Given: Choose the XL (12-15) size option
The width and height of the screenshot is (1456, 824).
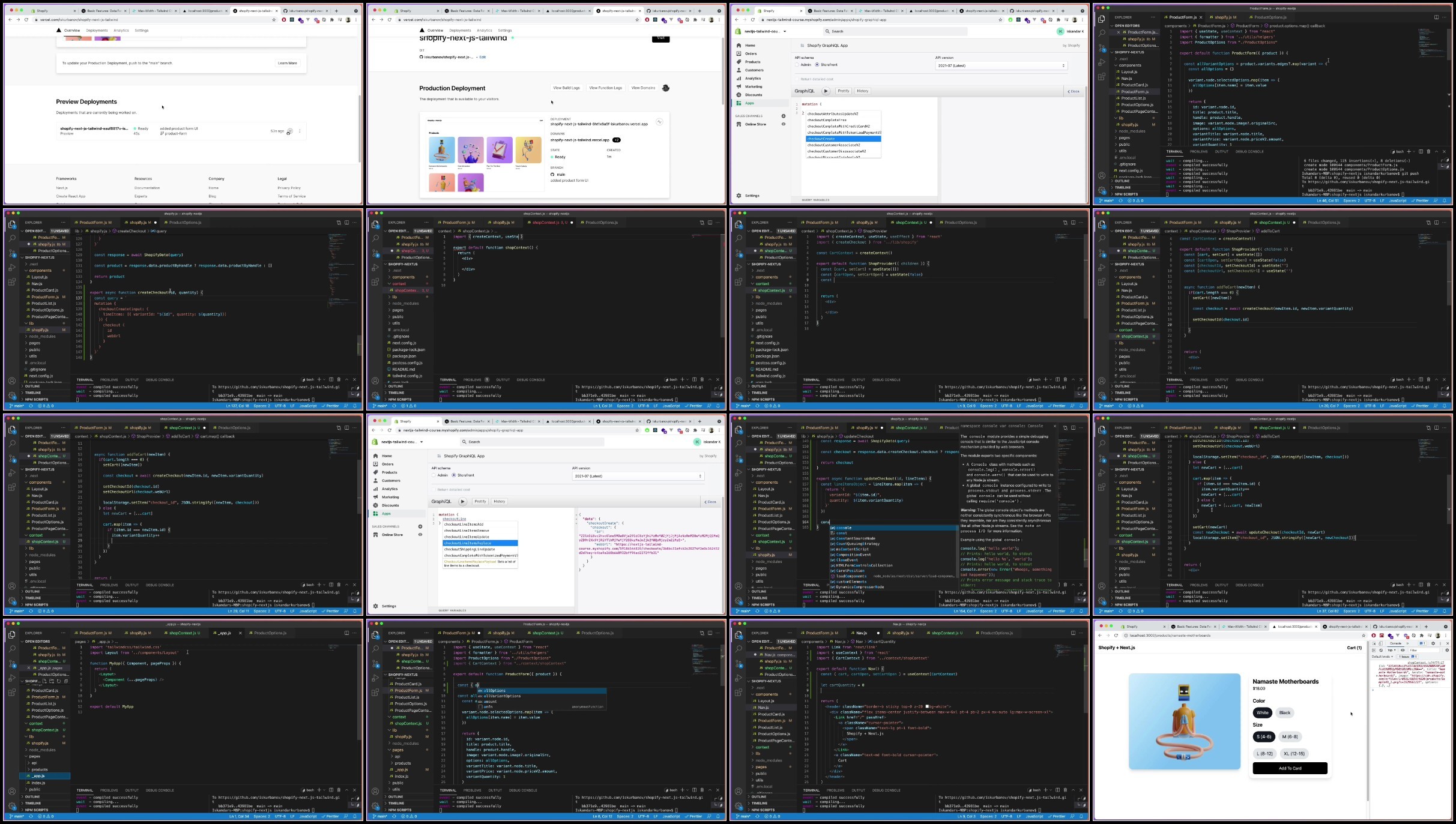Looking at the screenshot, I should (x=1294, y=754).
